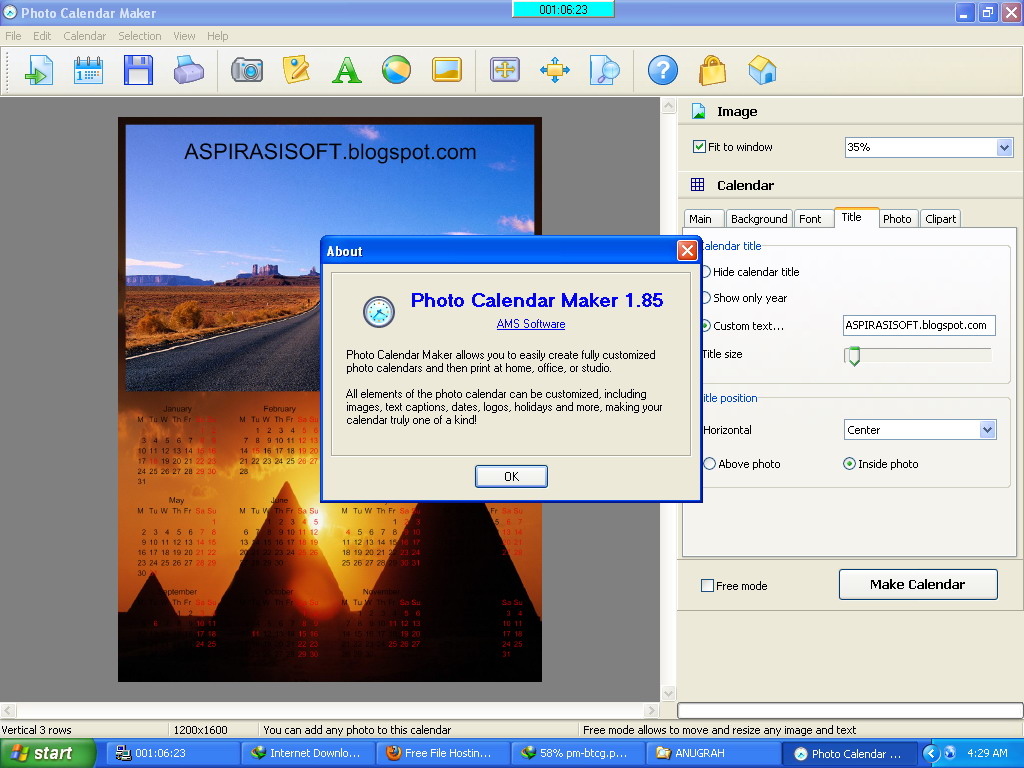Click the framed picture background icon
The width and height of the screenshot is (1024, 768).
point(447,71)
